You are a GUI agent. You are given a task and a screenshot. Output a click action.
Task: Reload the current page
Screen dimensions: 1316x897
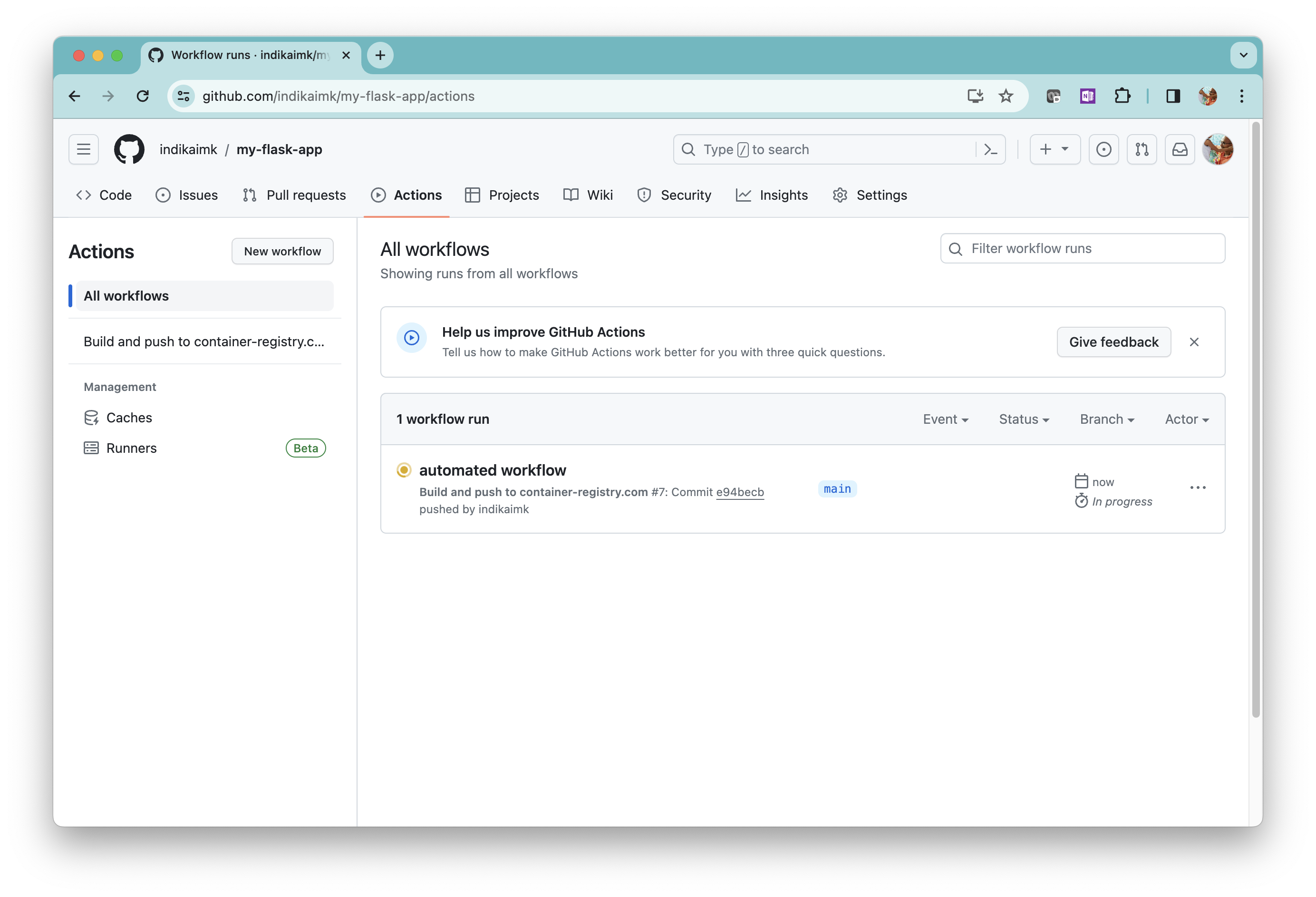(143, 97)
